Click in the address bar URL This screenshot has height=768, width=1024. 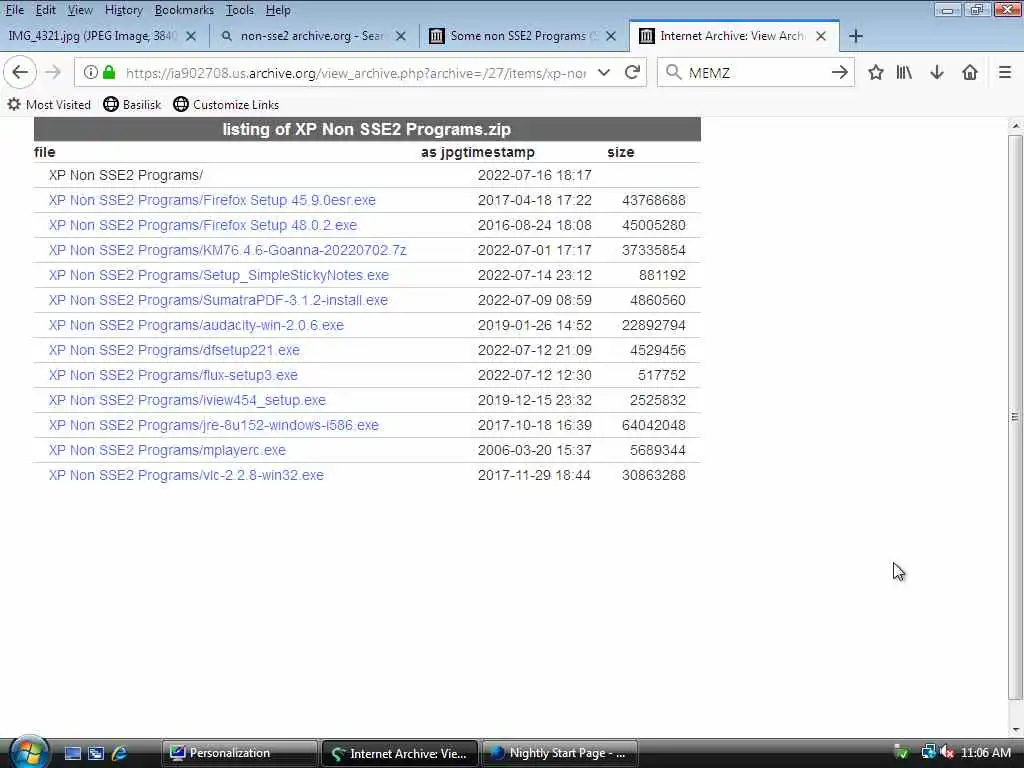point(356,72)
